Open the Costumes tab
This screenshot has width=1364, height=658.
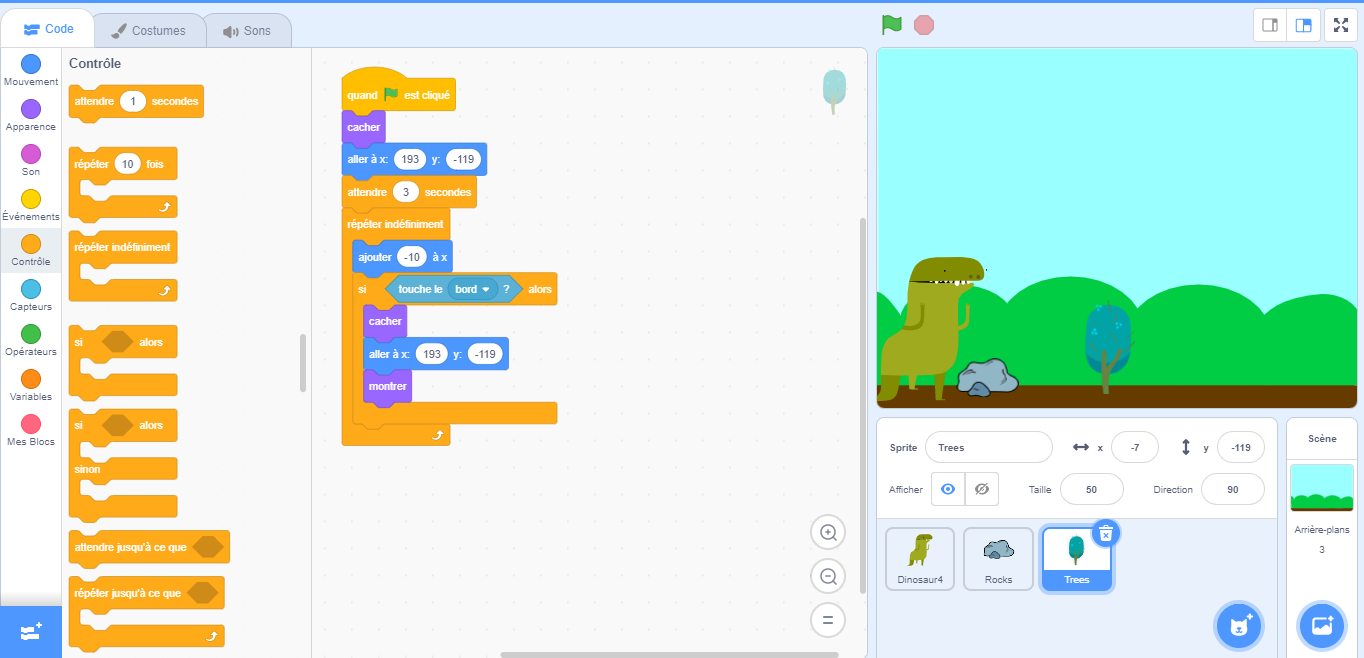pyautogui.click(x=149, y=30)
